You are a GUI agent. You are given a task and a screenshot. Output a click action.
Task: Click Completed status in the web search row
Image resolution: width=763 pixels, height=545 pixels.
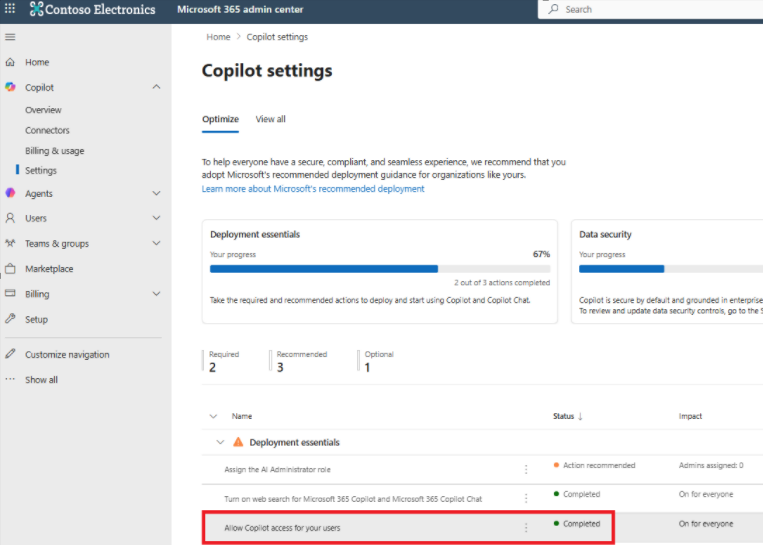click(x=577, y=494)
